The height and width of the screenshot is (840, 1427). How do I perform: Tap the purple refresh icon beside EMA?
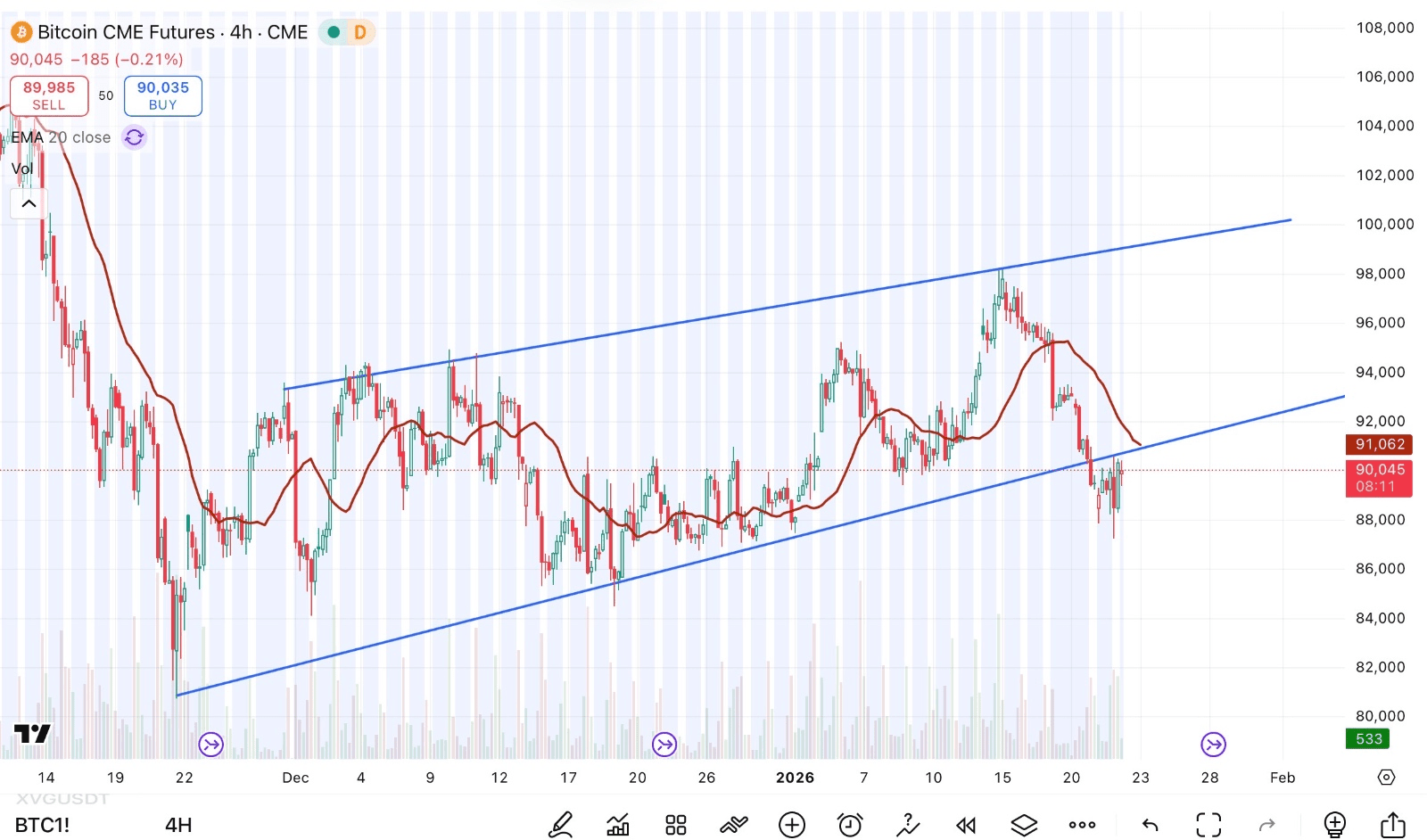(x=135, y=137)
